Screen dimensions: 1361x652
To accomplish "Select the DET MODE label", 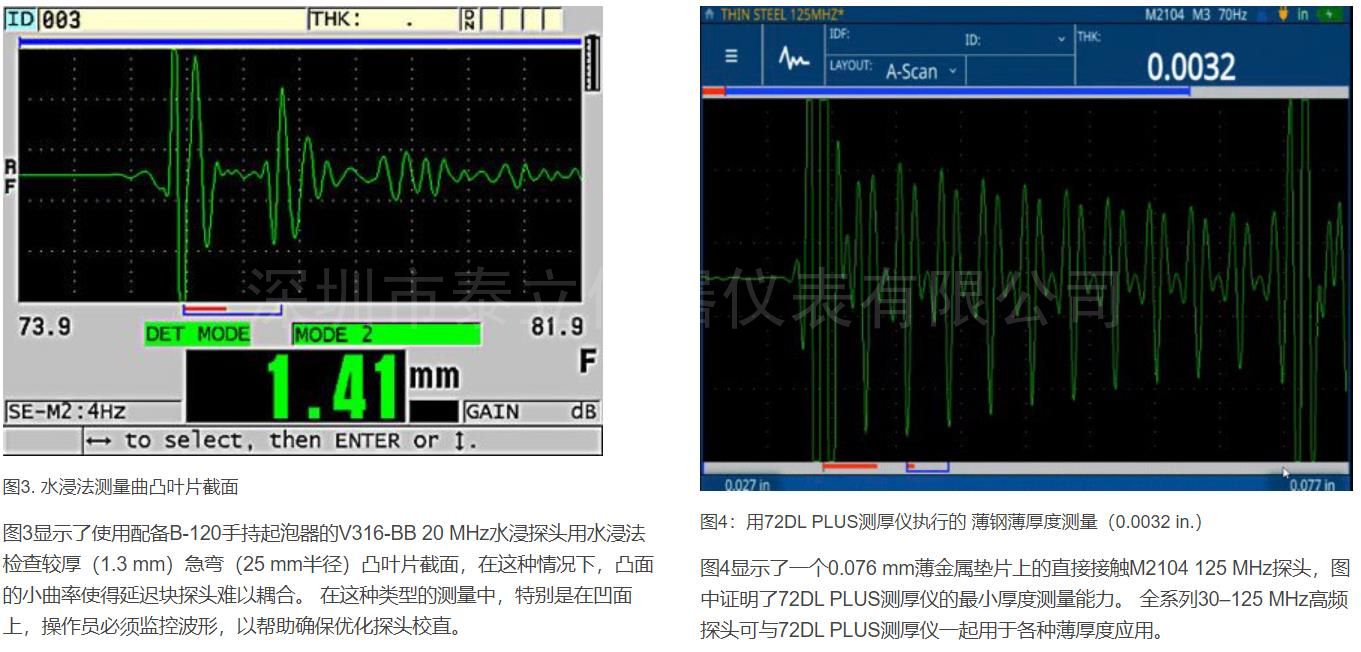I will tap(198, 335).
